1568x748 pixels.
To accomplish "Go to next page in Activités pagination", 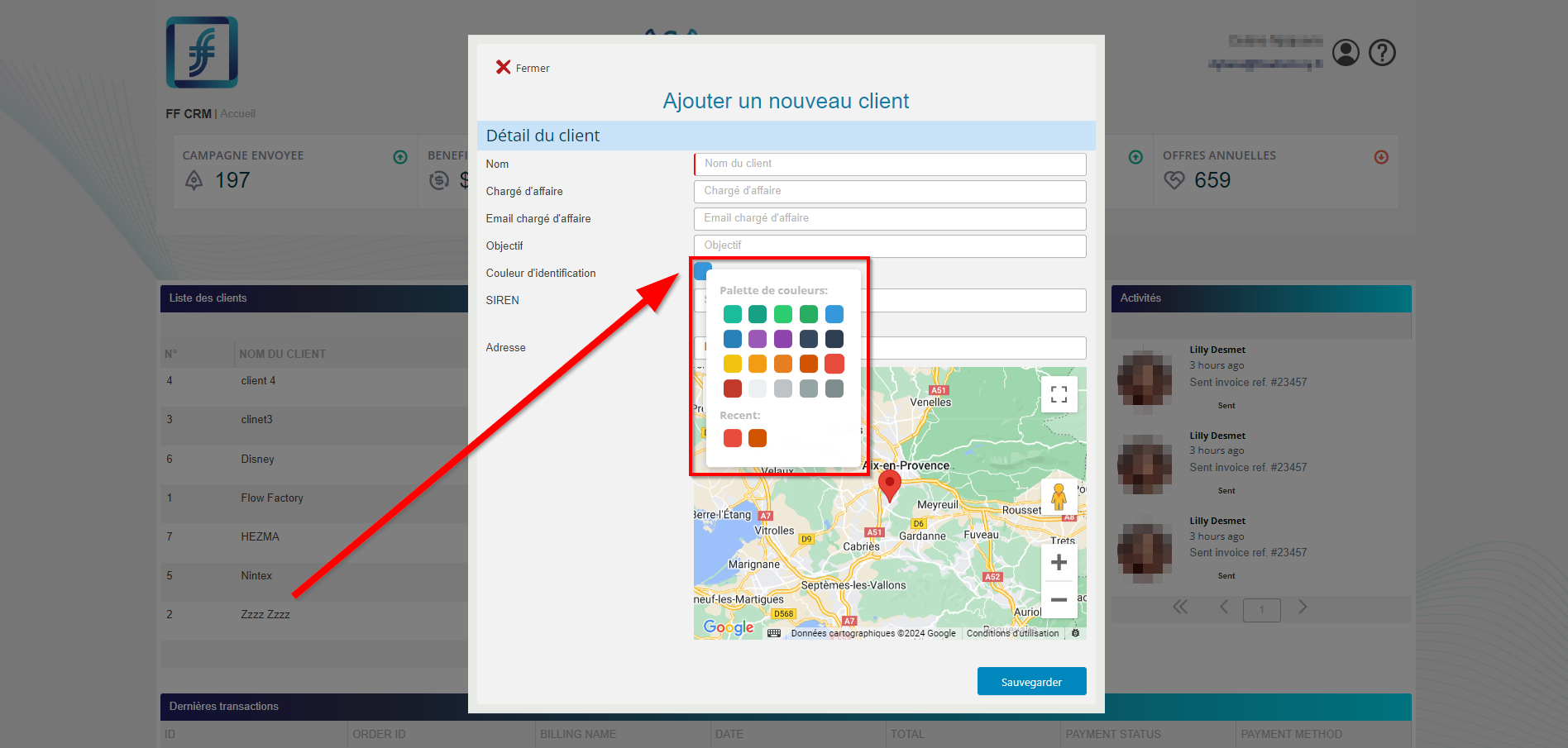I will 1301,607.
